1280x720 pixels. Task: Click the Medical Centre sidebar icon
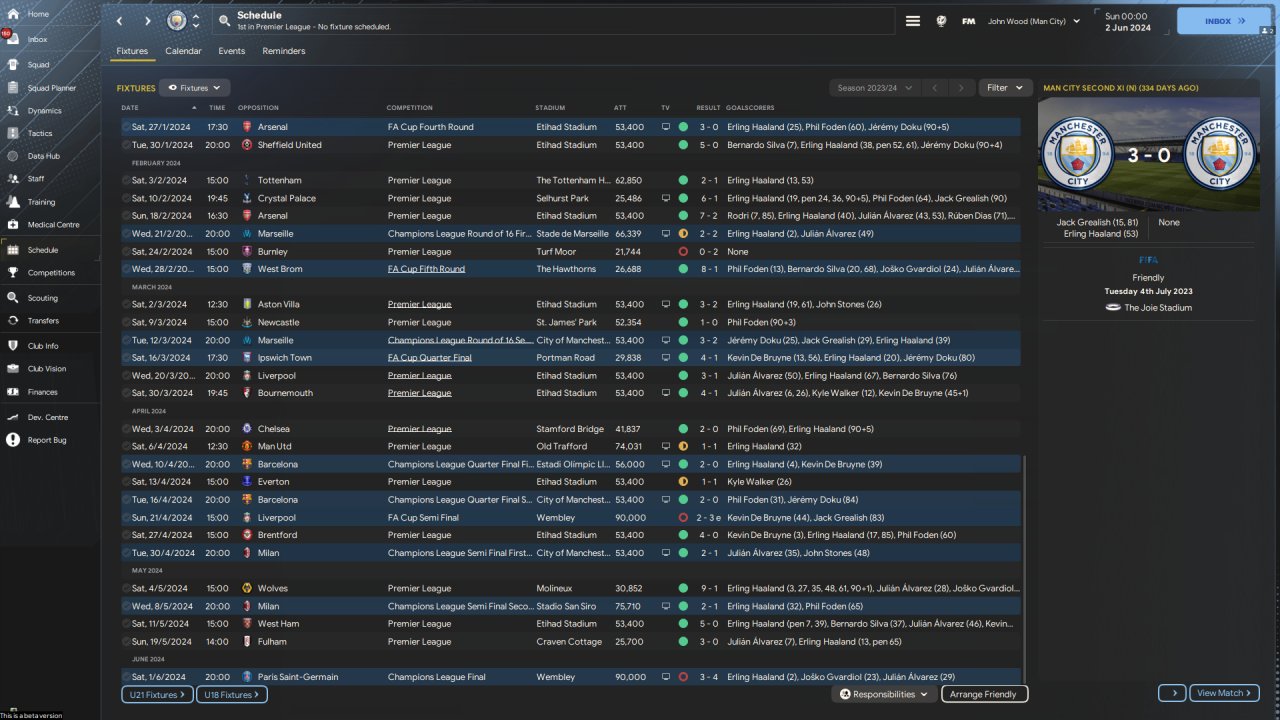click(x=13, y=225)
